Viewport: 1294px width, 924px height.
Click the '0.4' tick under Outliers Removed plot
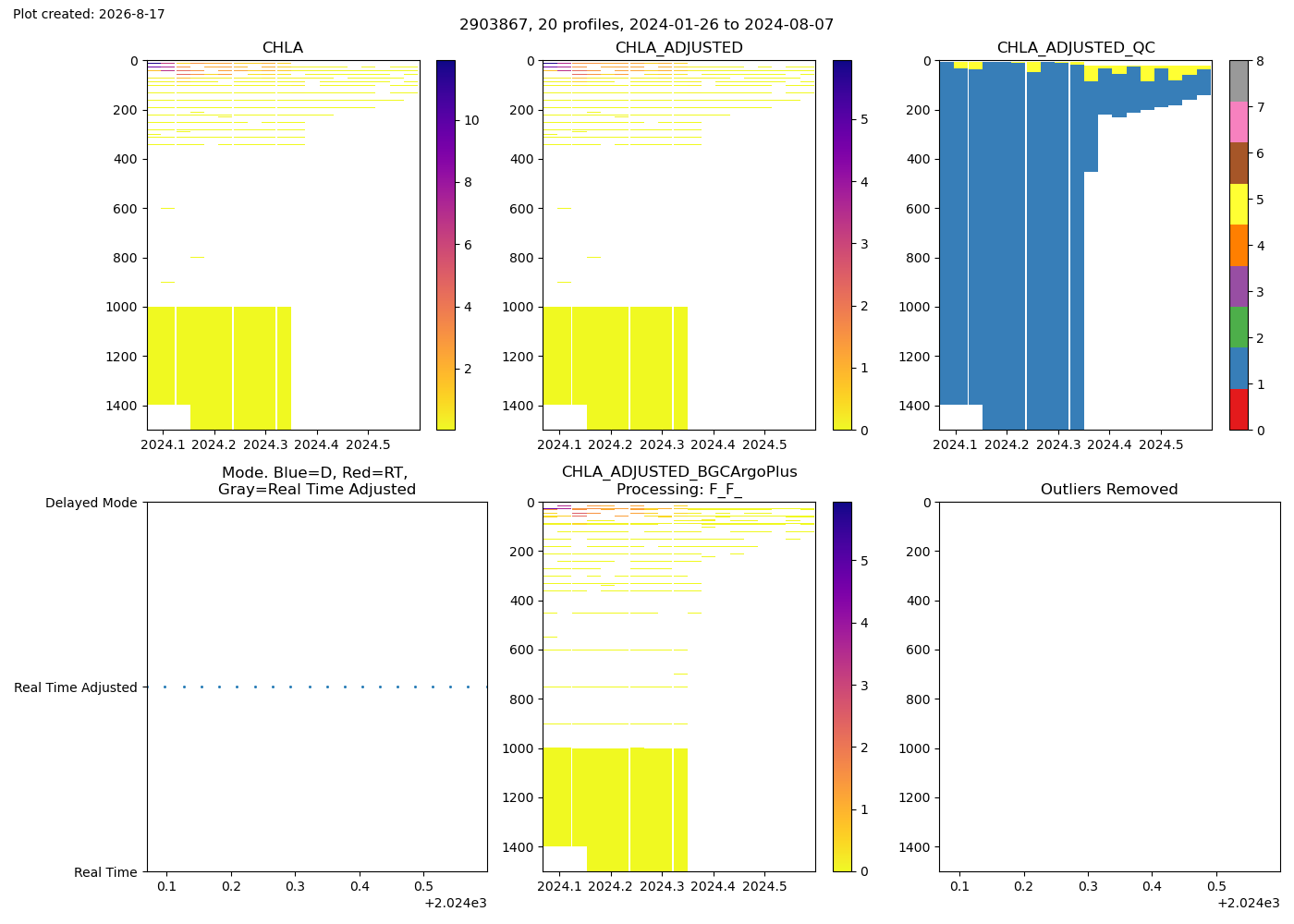click(x=1152, y=886)
